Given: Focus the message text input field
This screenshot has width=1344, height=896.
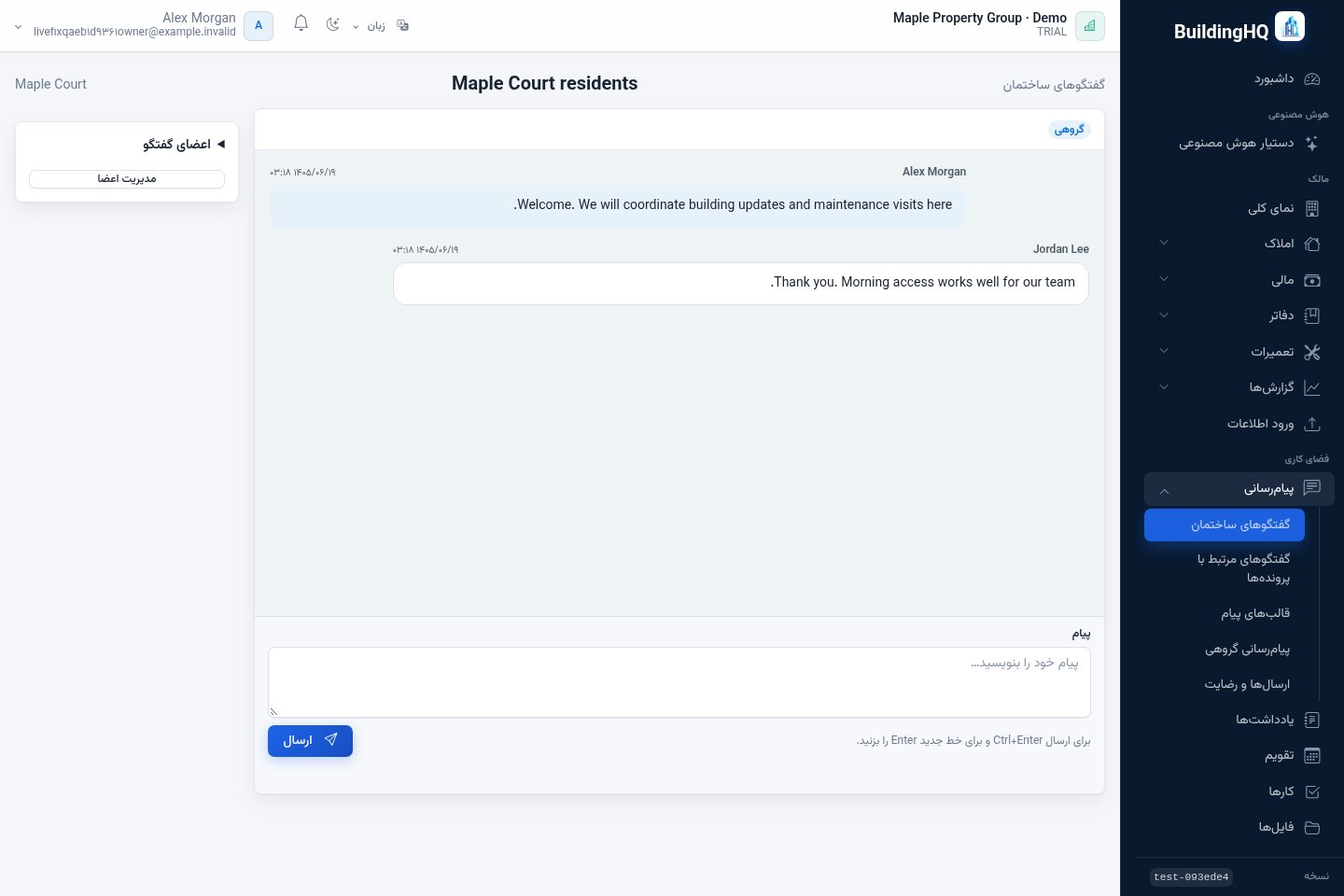Looking at the screenshot, I should (679, 682).
